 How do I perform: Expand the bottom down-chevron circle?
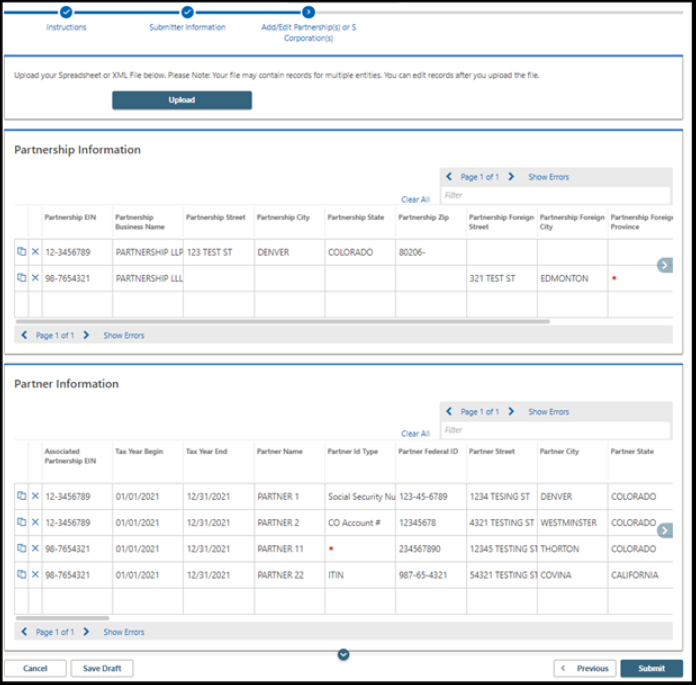click(343, 655)
